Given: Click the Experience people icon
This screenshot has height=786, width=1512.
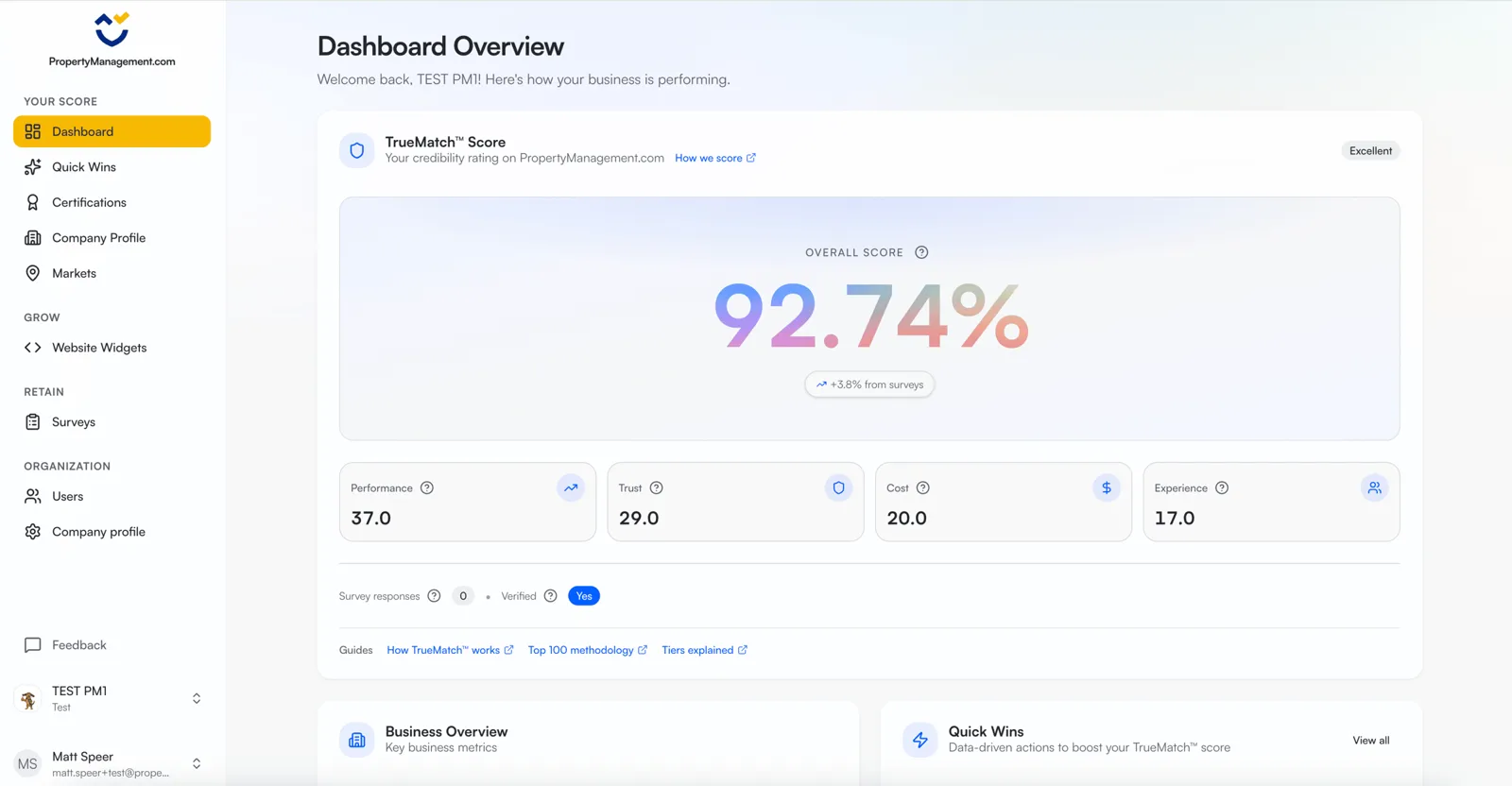Looking at the screenshot, I should pos(1374,488).
